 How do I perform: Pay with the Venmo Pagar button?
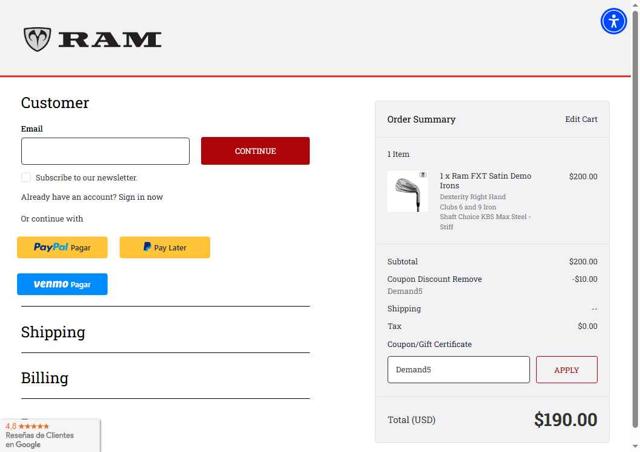tap(62, 284)
